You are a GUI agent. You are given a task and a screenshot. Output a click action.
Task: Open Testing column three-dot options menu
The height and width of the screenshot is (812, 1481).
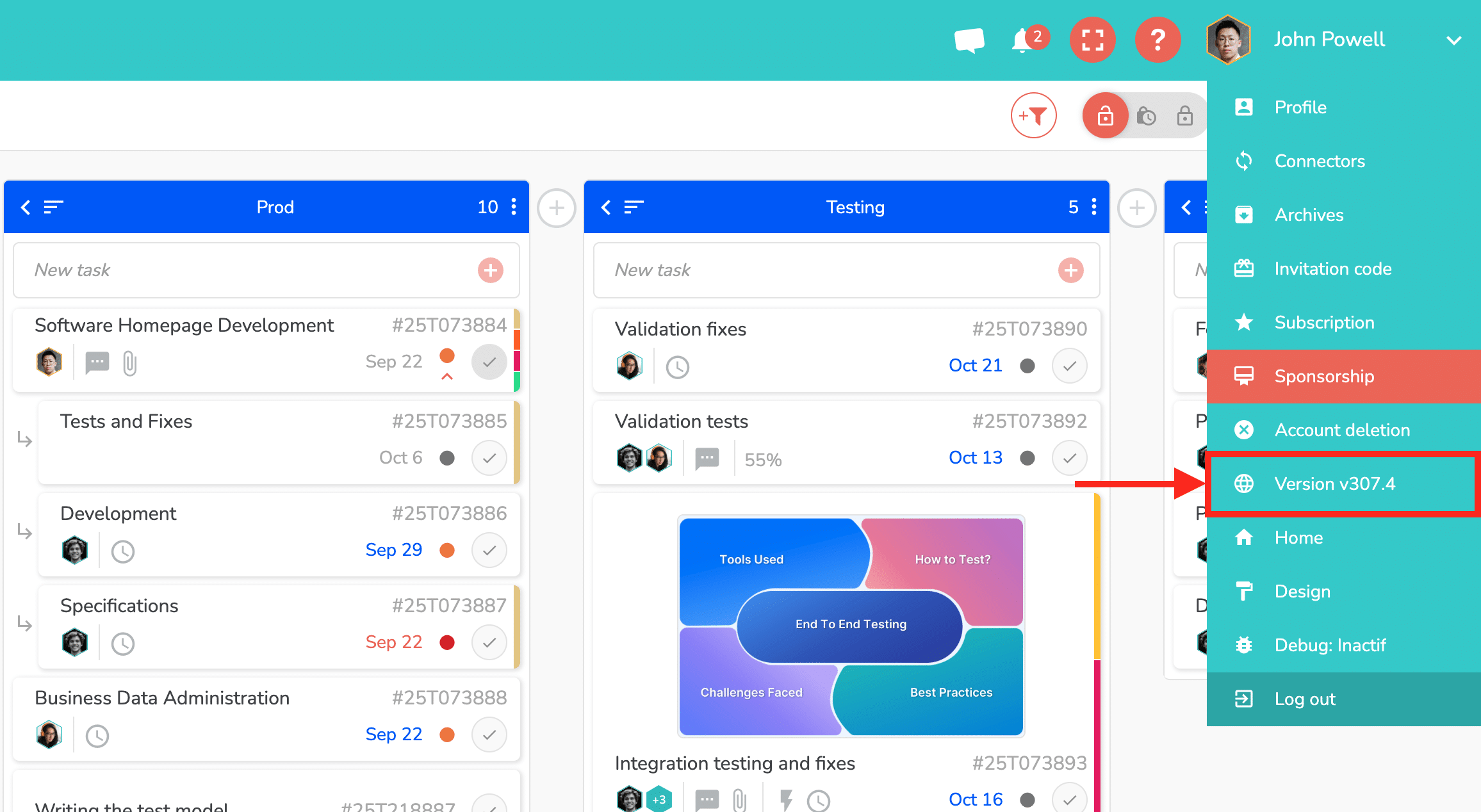[x=1094, y=207]
